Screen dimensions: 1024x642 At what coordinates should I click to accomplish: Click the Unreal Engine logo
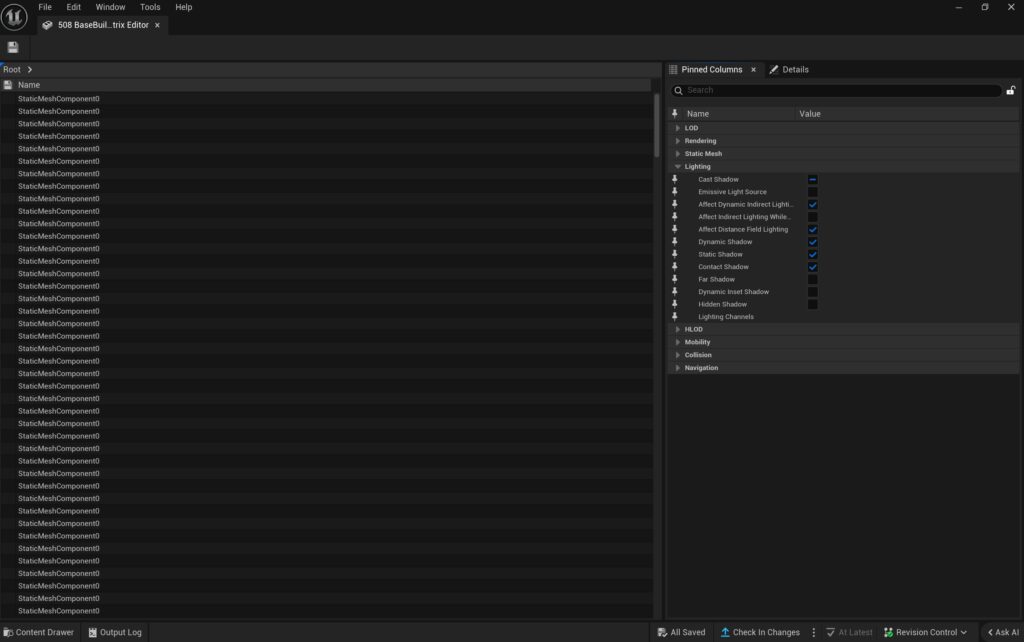[15, 16]
